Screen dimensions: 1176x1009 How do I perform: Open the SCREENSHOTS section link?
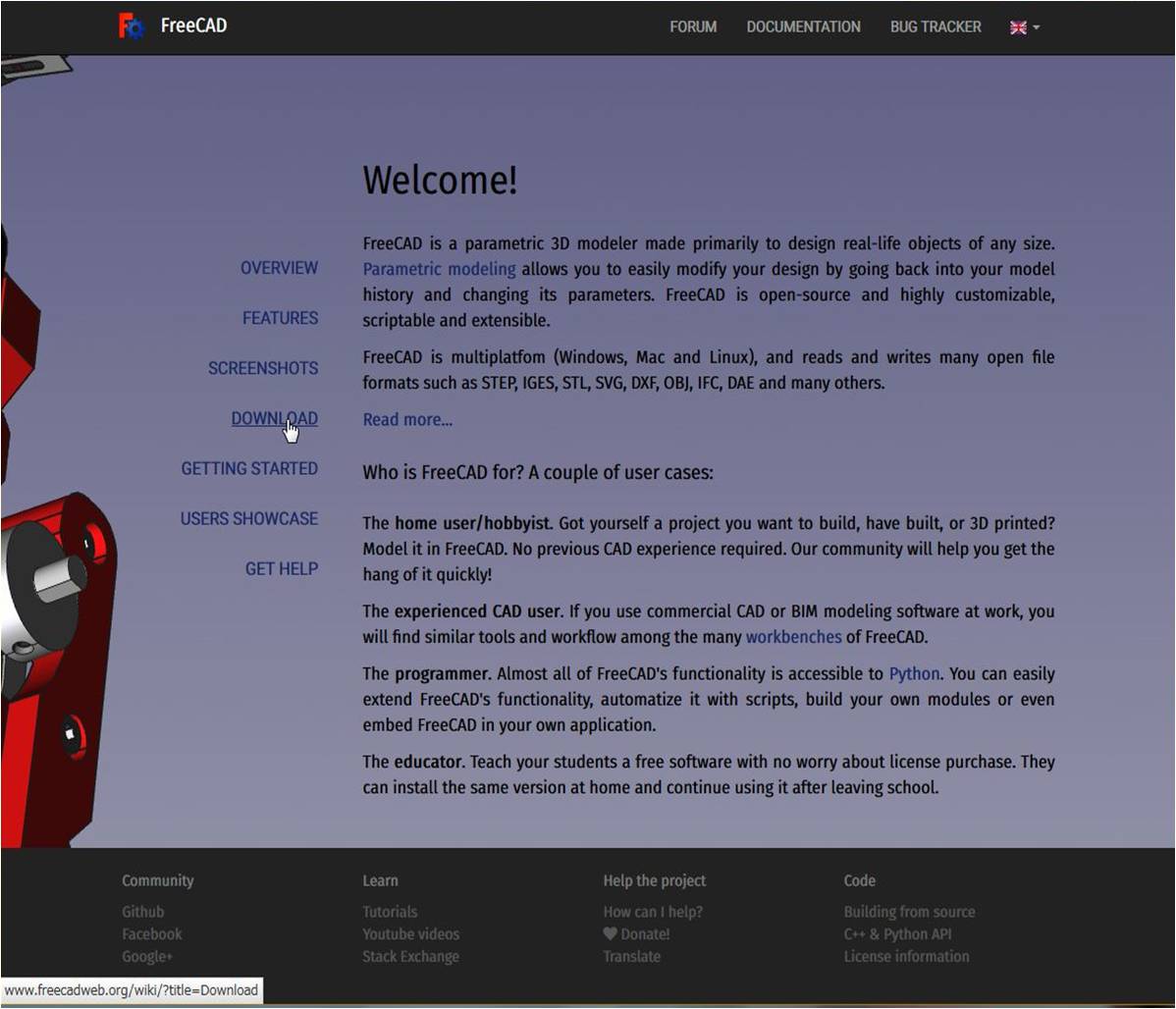(x=263, y=368)
